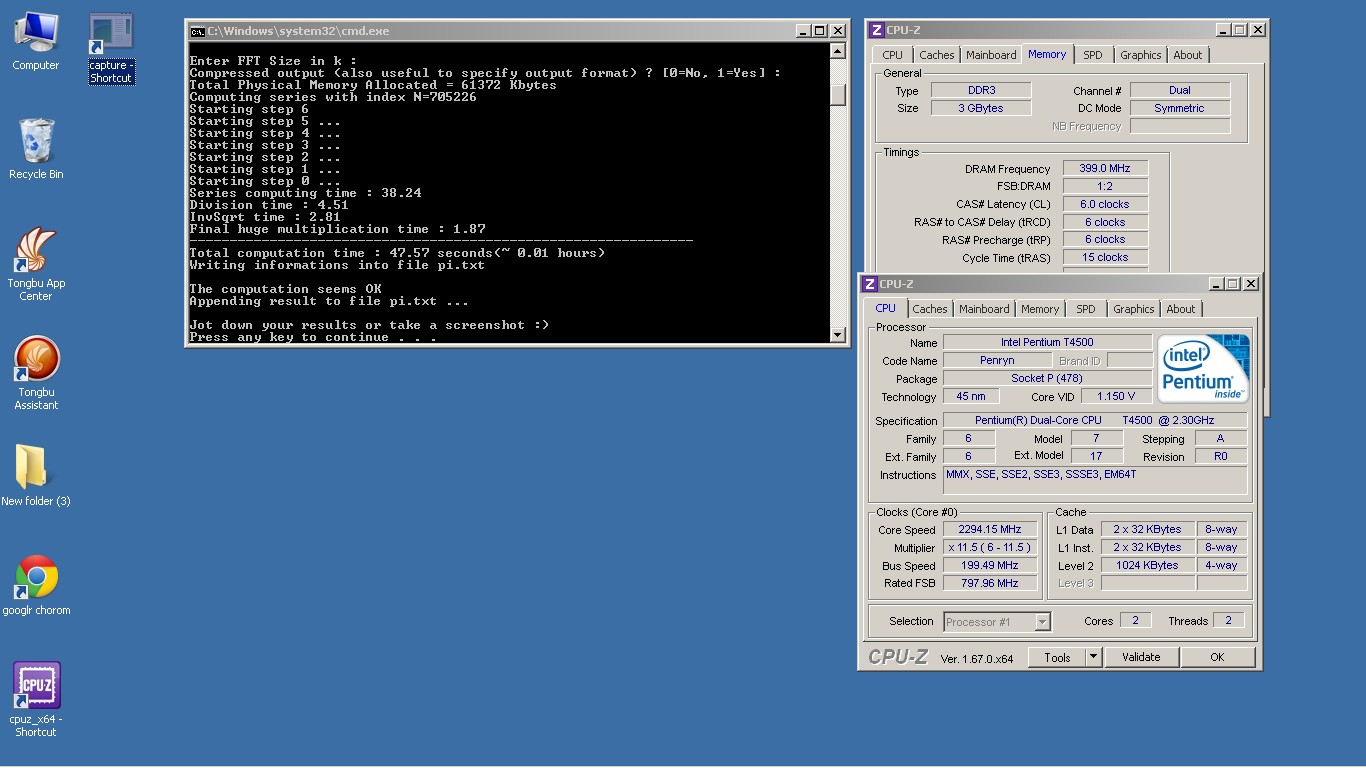Click the memory Size value 3 GBytes
This screenshot has width=1366, height=768.
981,108
